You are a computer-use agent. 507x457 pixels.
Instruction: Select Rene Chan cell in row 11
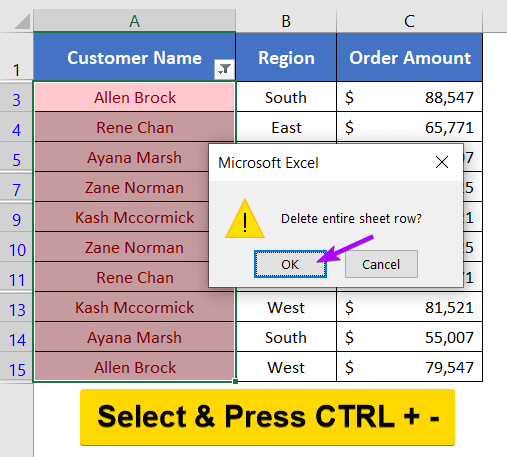coord(122,277)
